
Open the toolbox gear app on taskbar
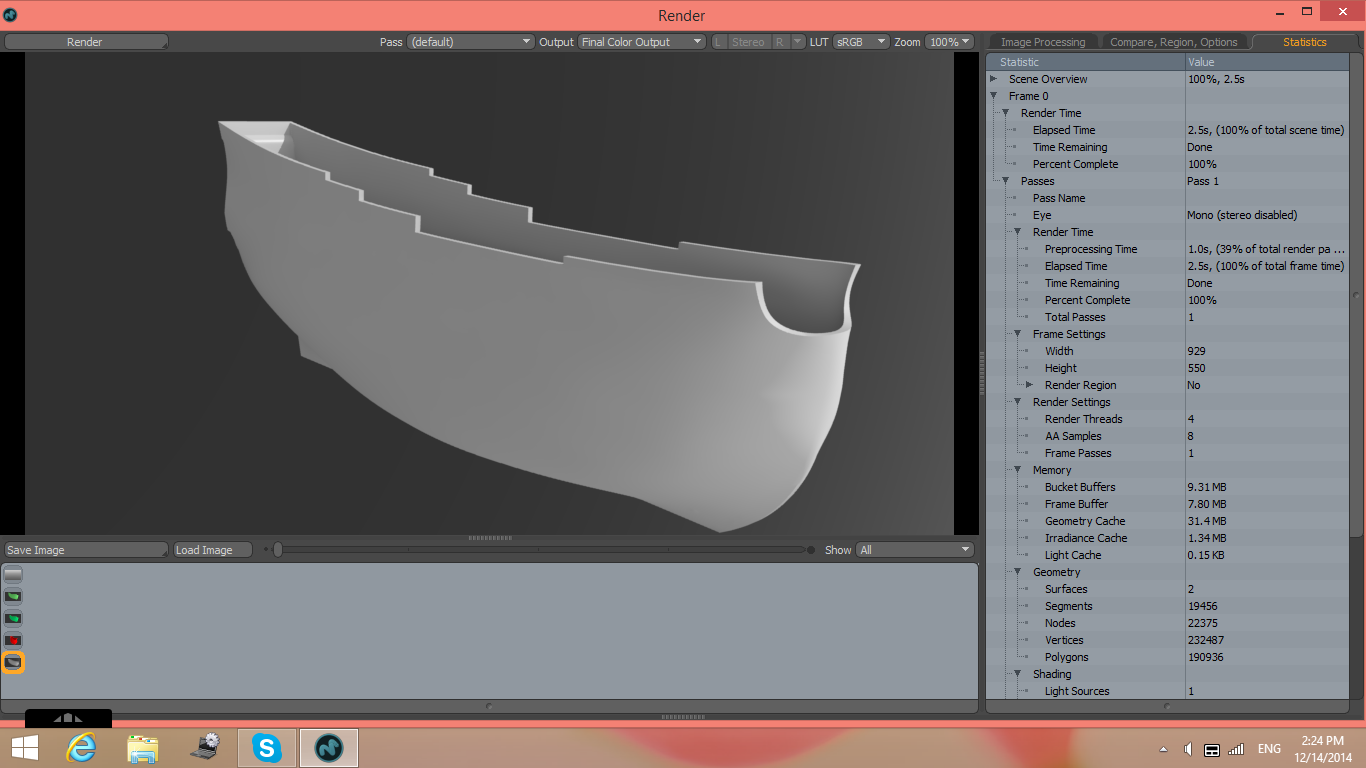point(205,747)
